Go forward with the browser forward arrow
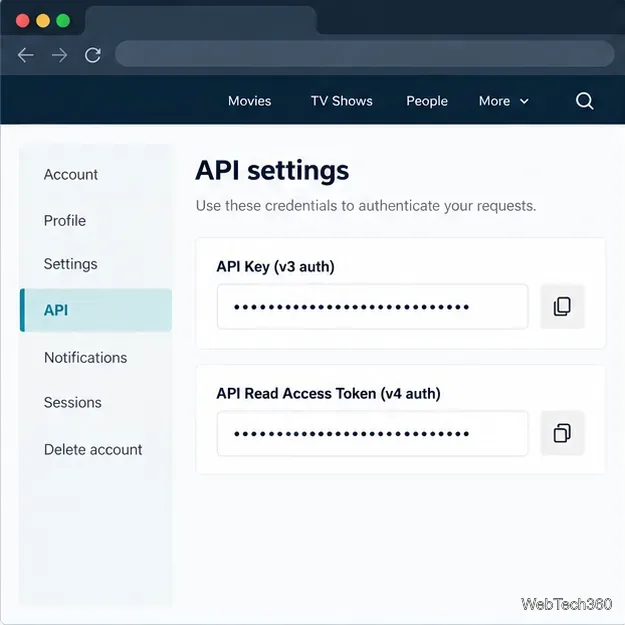Screen dimensions: 625x625 point(59,55)
